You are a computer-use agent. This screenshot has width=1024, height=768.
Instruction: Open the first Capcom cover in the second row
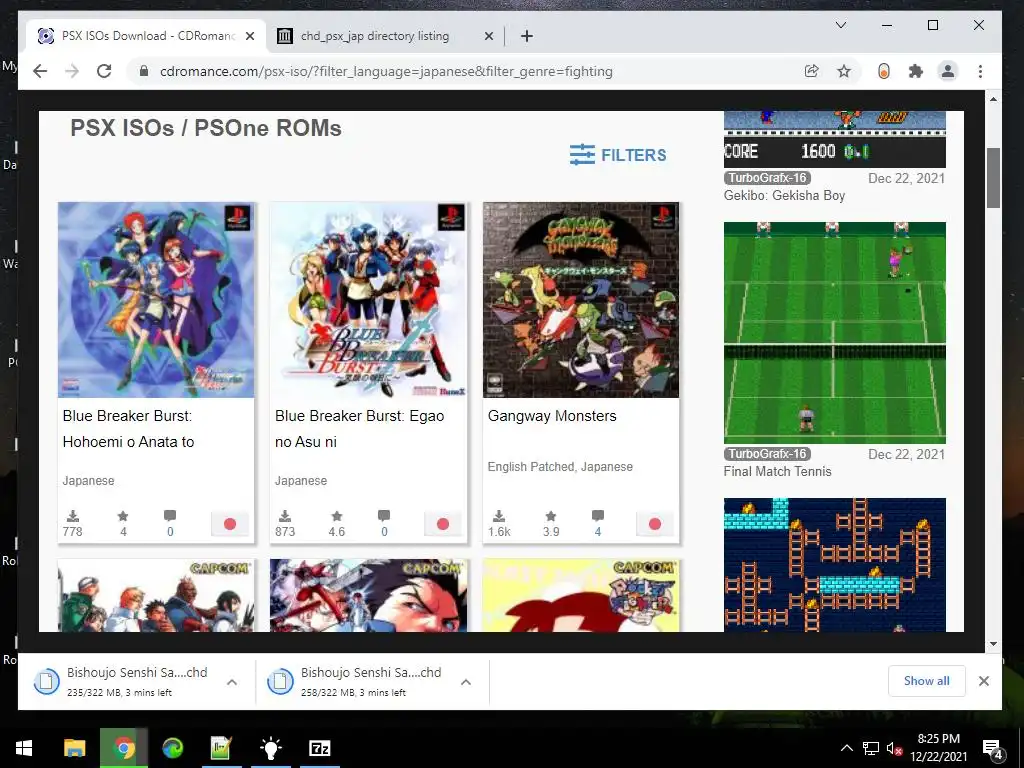pos(156,596)
